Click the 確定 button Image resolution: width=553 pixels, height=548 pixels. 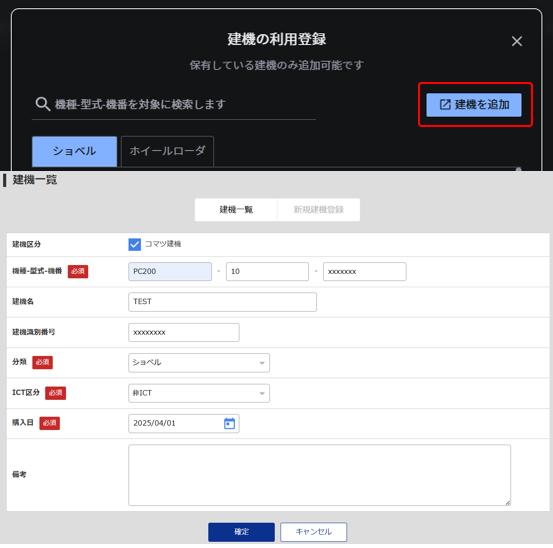(241, 532)
